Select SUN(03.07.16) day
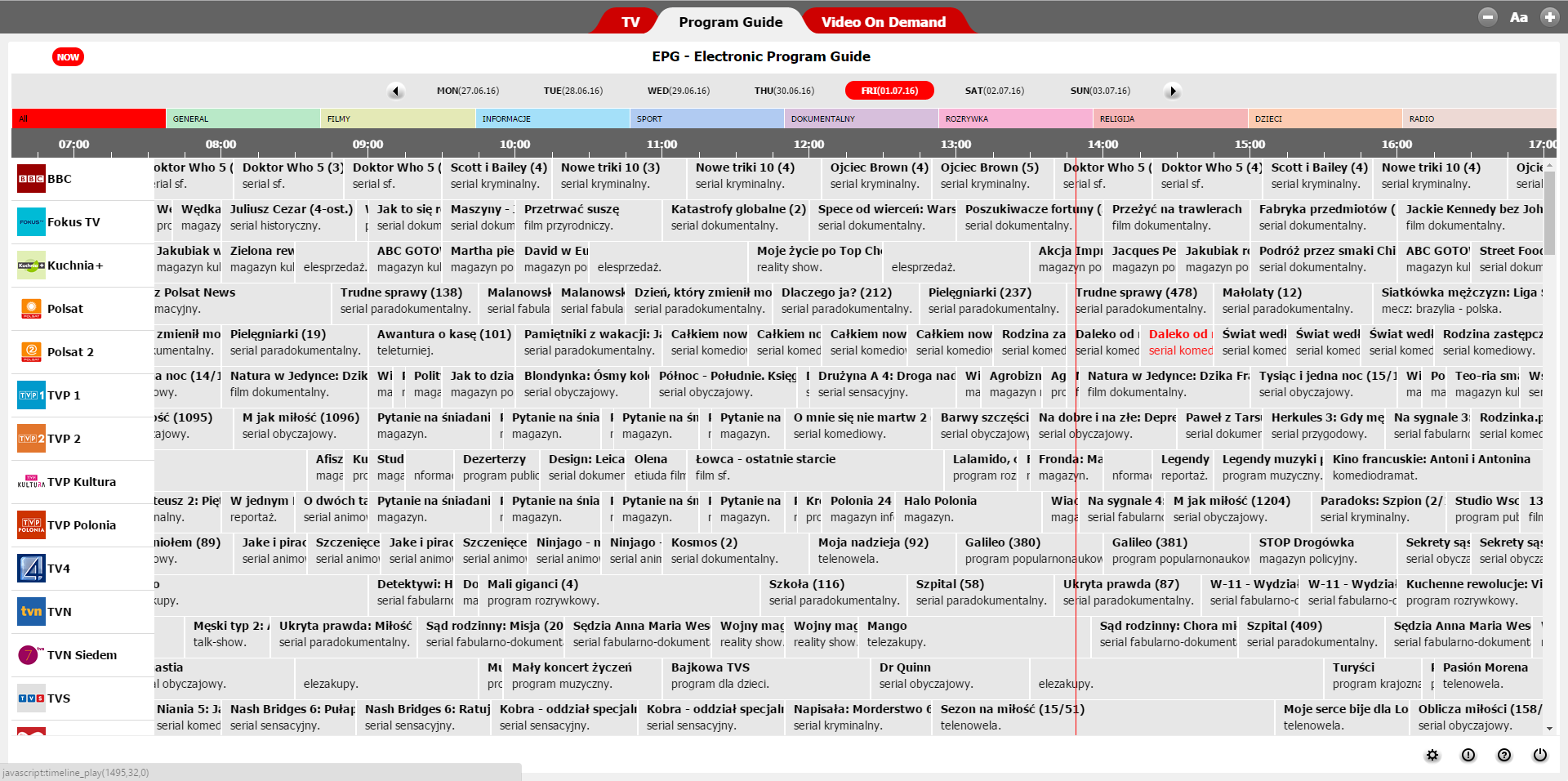 pos(1100,91)
